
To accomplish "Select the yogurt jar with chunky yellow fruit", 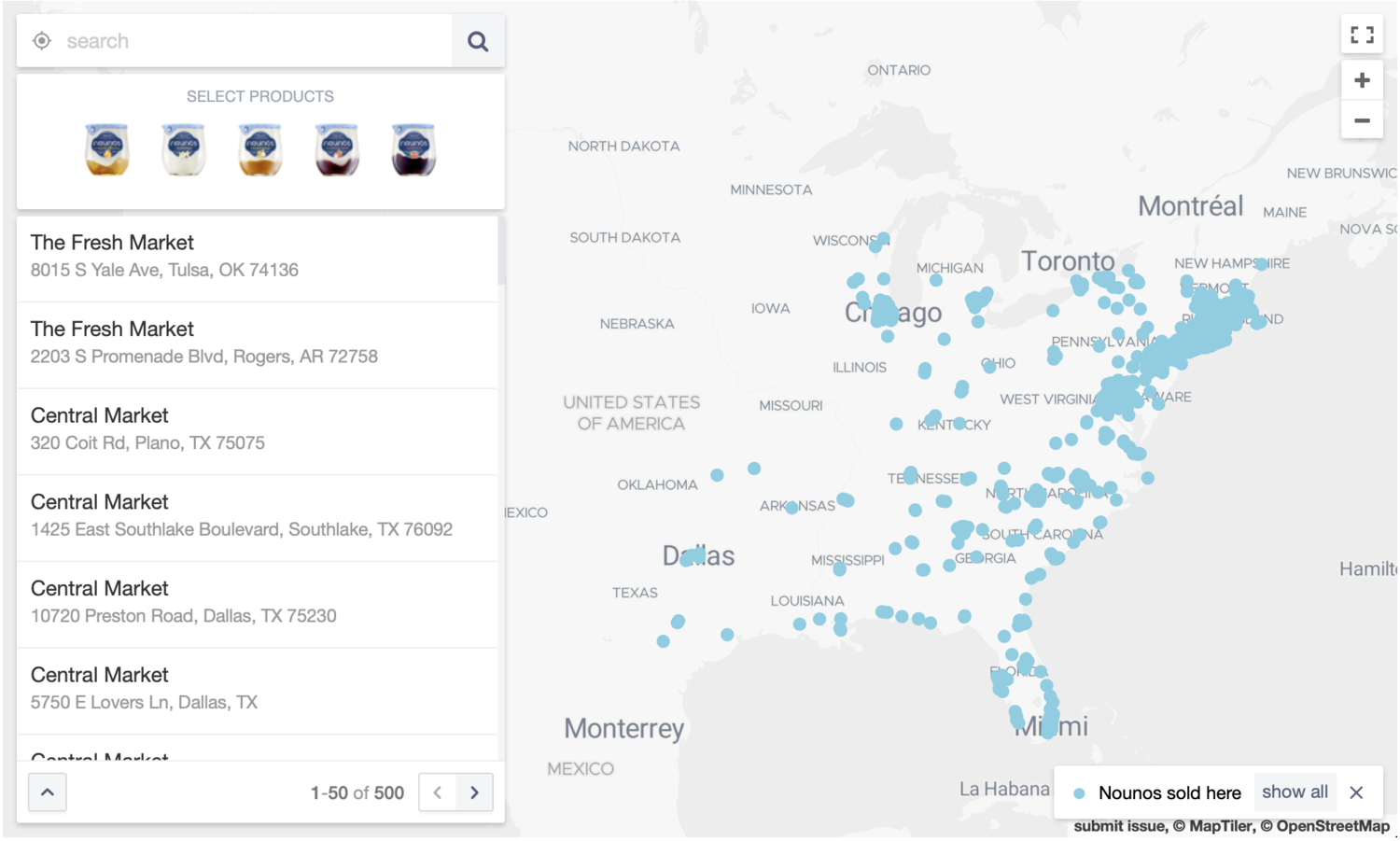I will pos(107,149).
